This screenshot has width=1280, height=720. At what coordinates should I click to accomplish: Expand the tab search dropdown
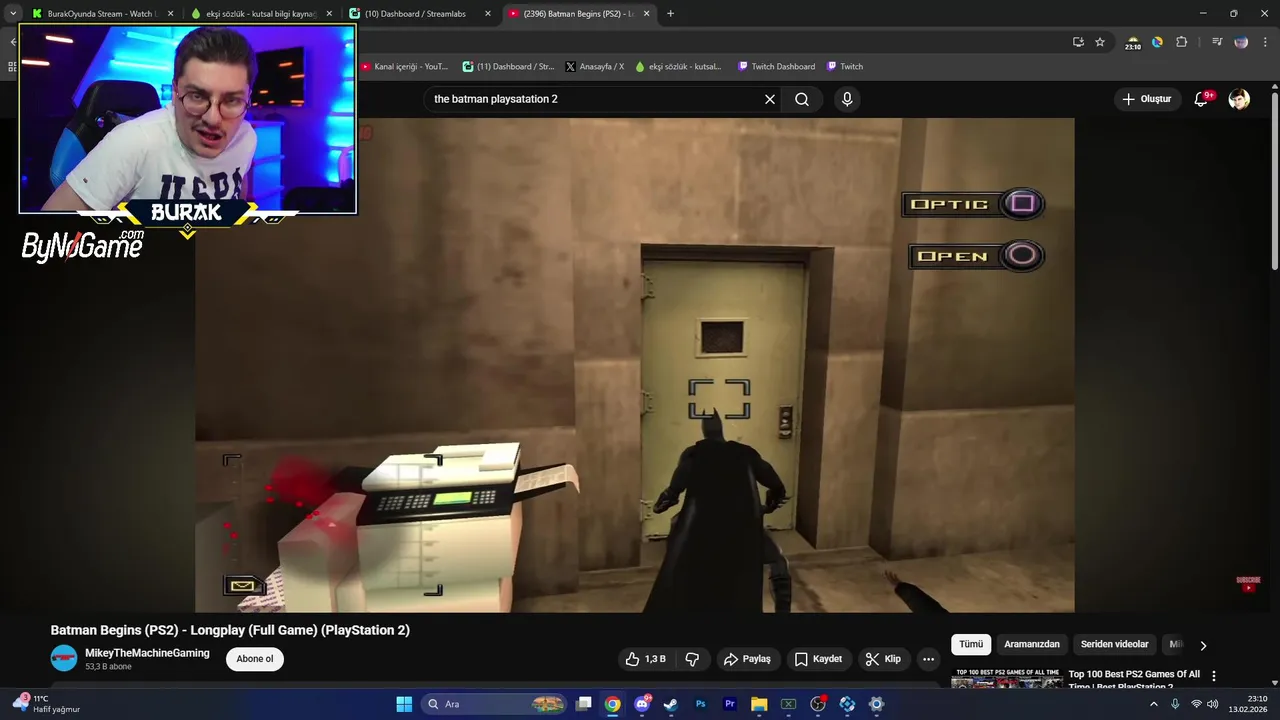12,14
